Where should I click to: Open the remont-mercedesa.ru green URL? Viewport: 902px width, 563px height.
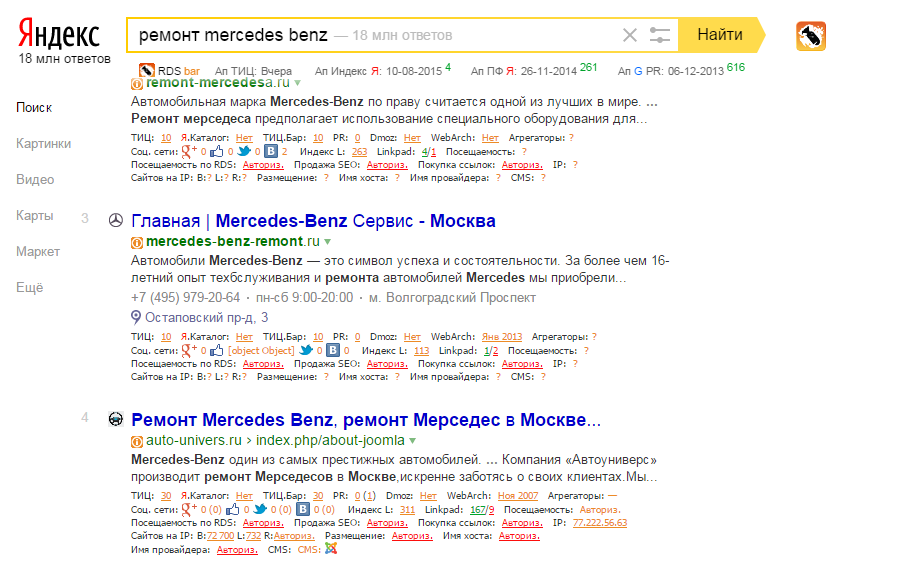(218, 83)
